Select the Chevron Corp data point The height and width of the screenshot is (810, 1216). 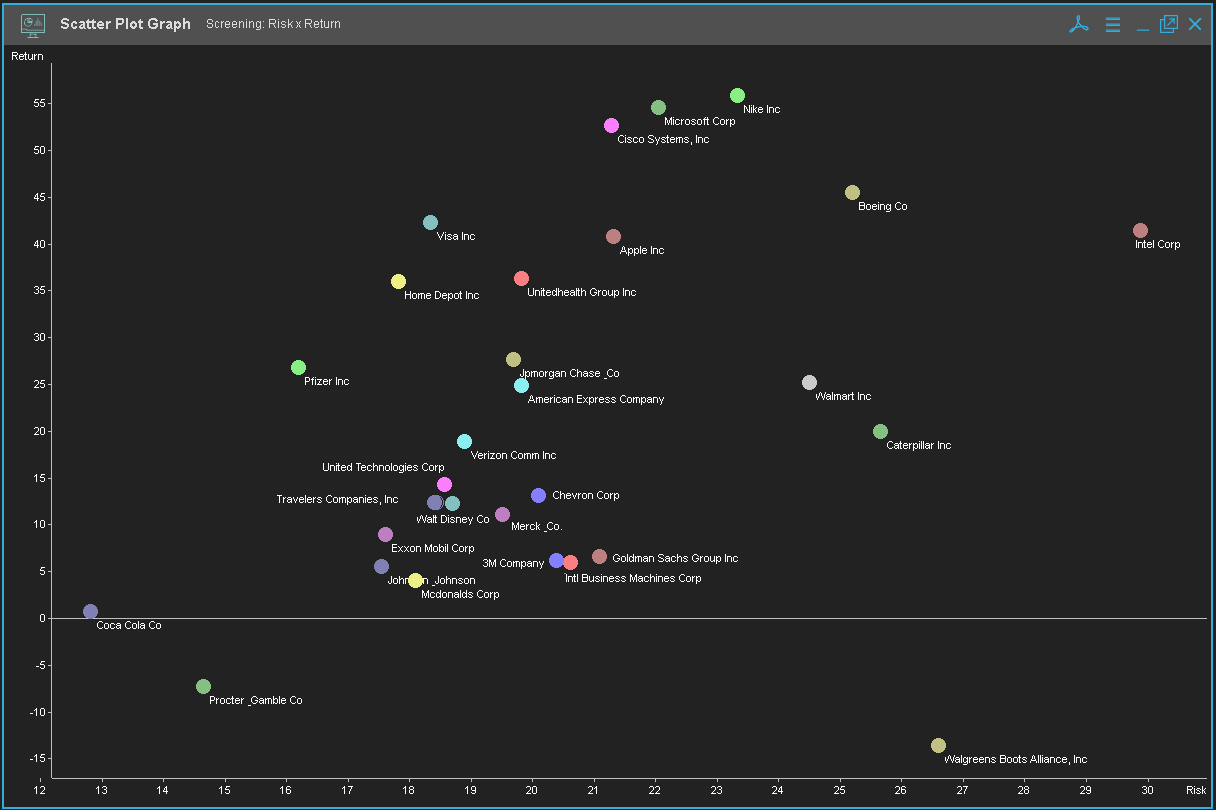pyautogui.click(x=538, y=495)
